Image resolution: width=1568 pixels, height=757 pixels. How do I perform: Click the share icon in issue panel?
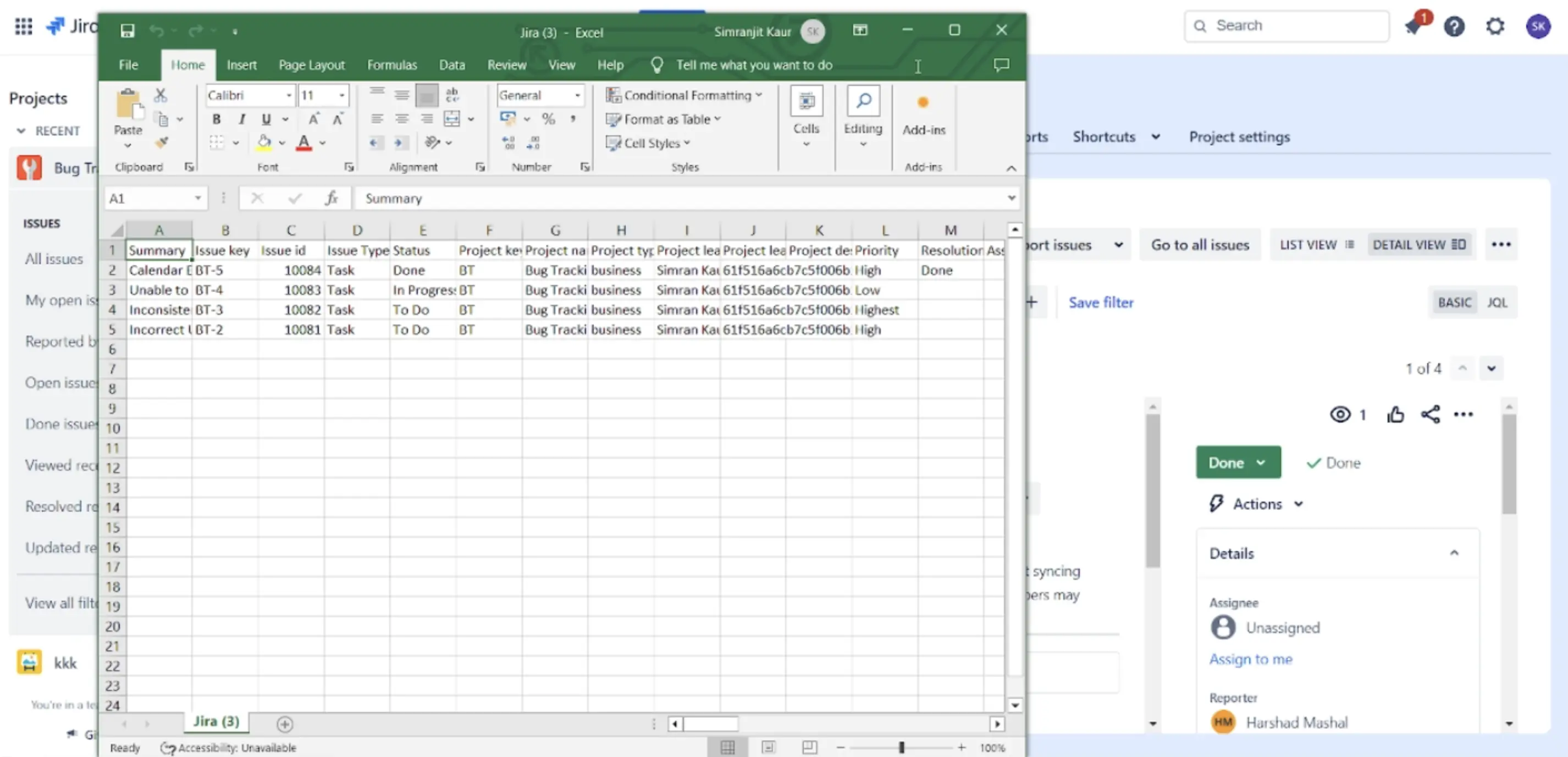pyautogui.click(x=1430, y=415)
